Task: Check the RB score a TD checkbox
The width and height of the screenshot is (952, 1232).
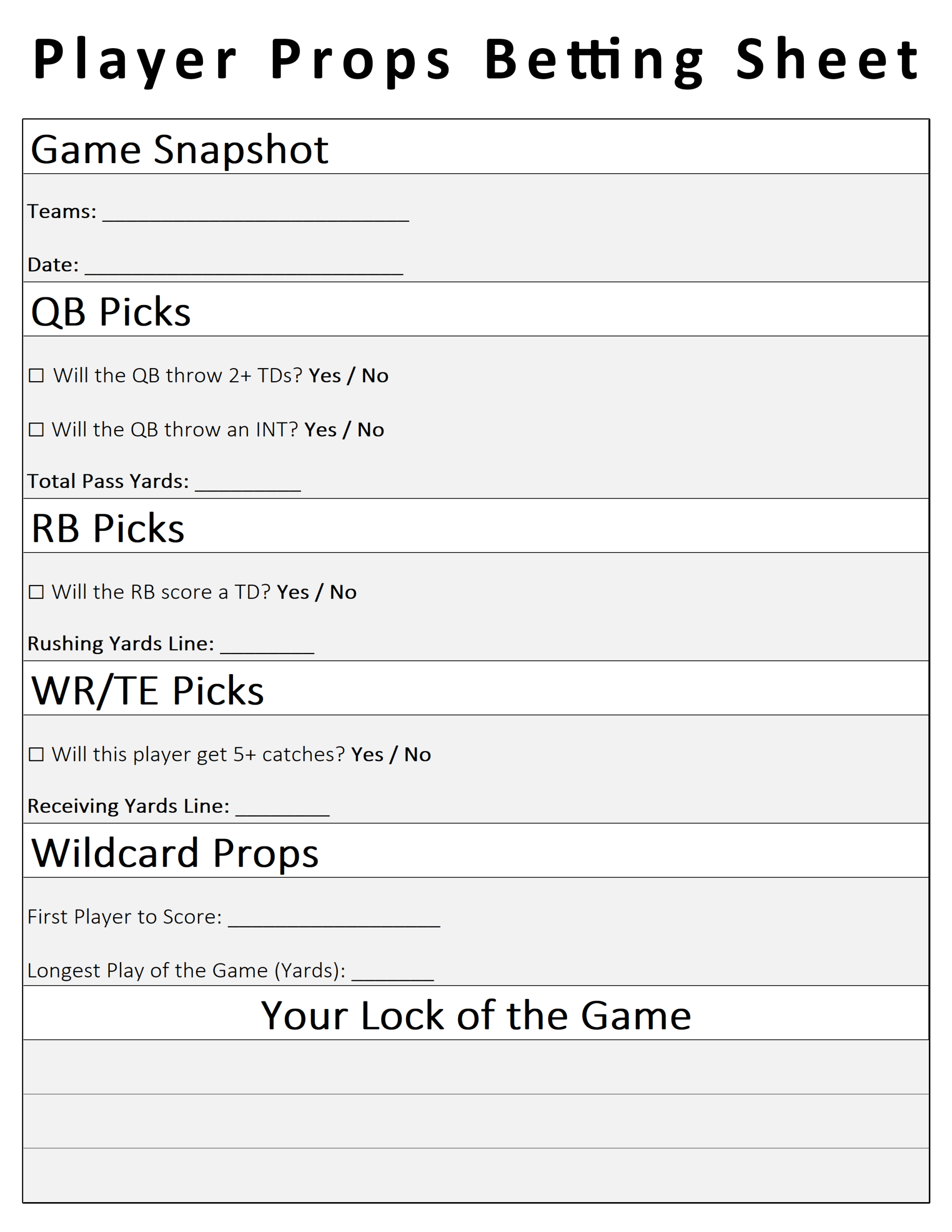Action: 36,592
